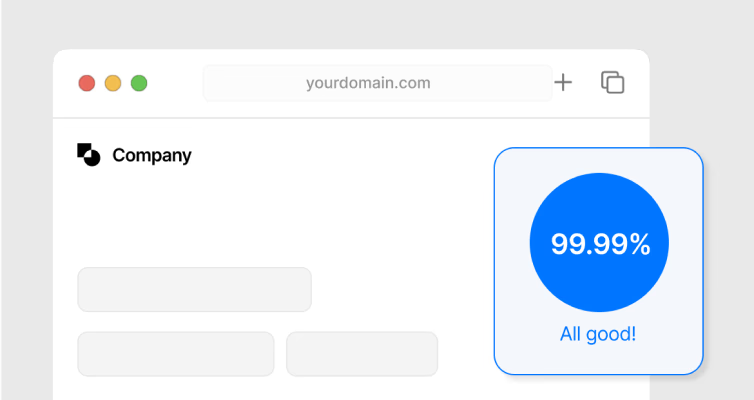Image resolution: width=754 pixels, height=400 pixels.
Task: Select the wide grey placeholder block
Action: click(194, 289)
